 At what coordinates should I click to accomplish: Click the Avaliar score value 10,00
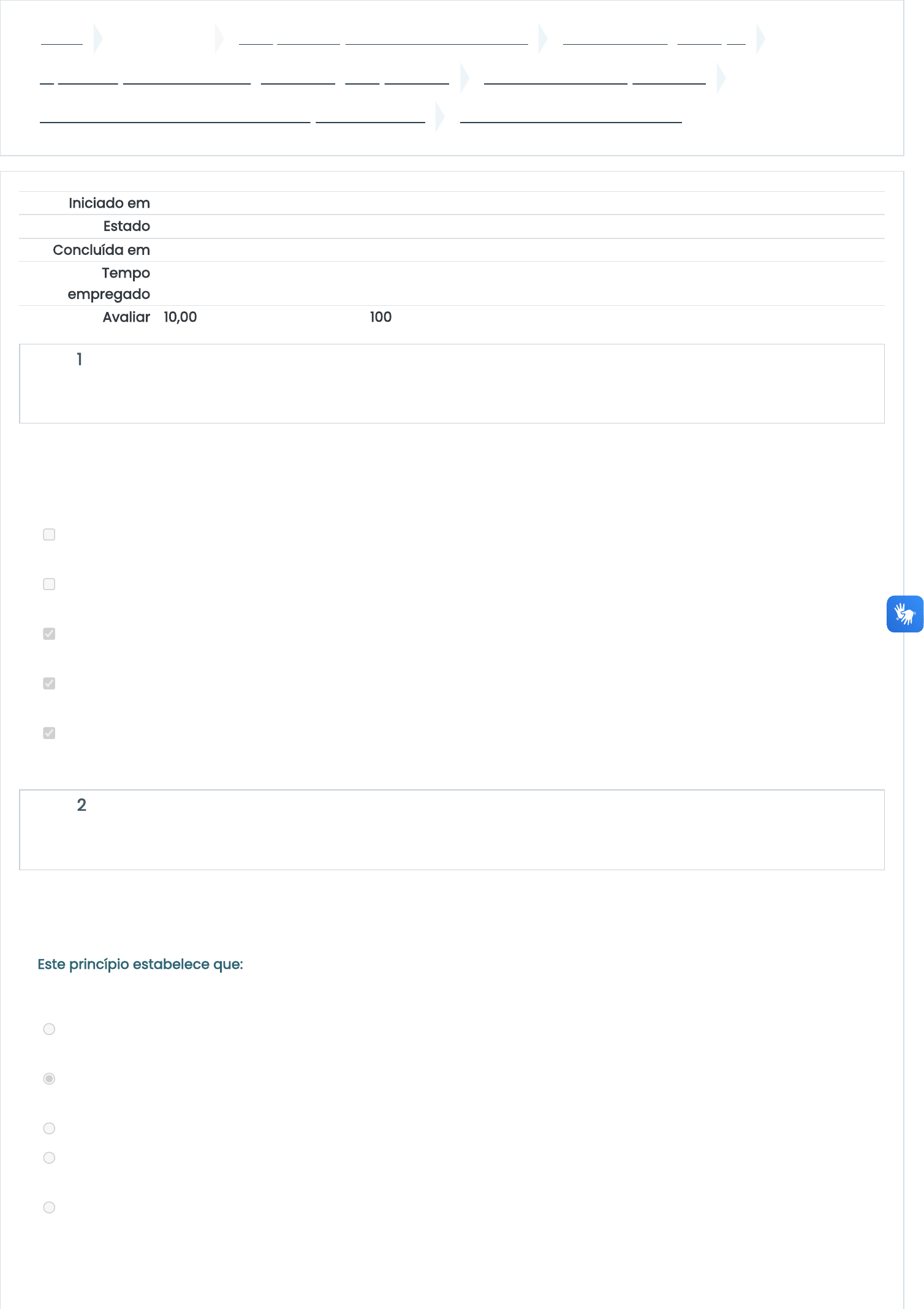point(180,317)
